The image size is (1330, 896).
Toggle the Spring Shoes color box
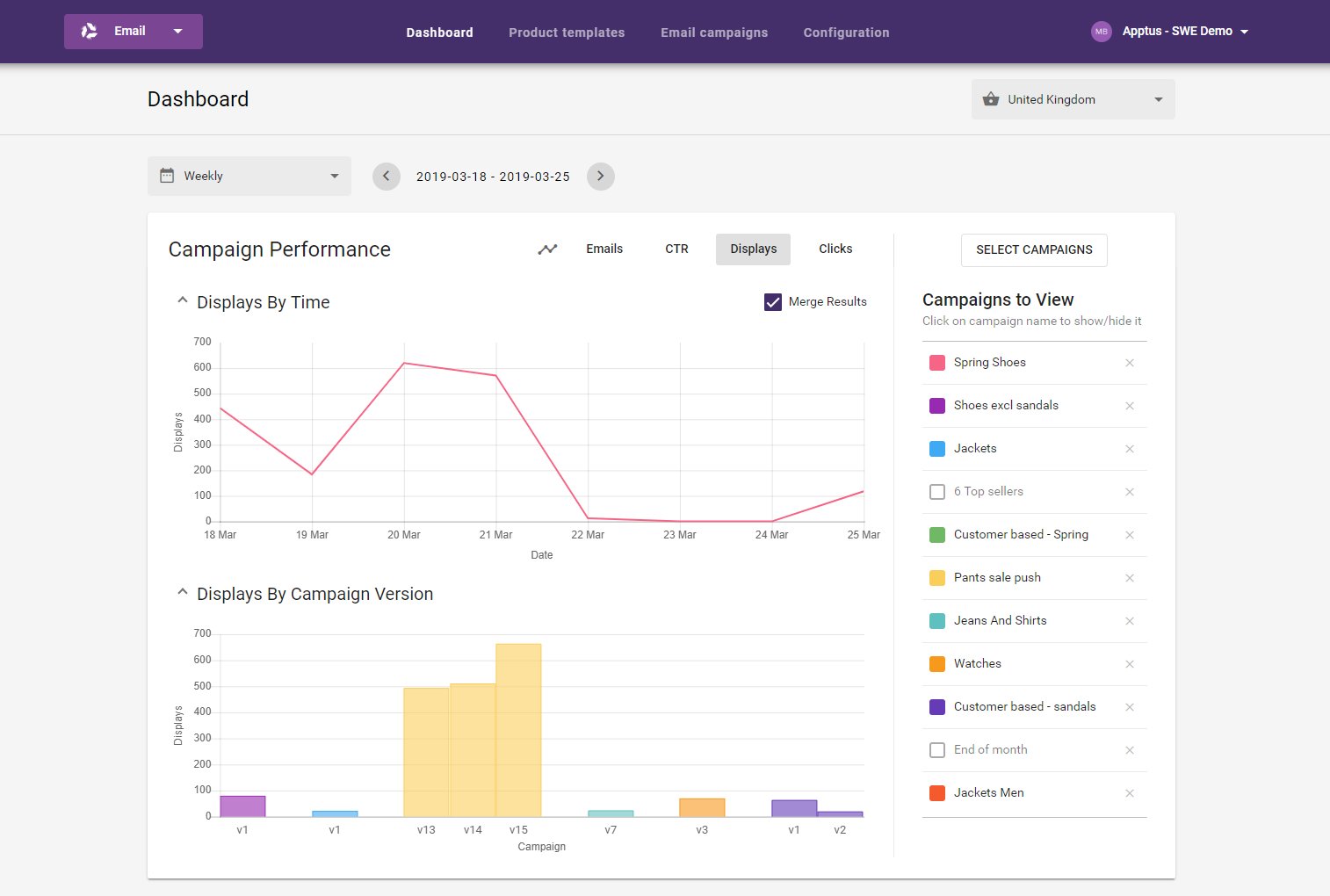point(937,363)
